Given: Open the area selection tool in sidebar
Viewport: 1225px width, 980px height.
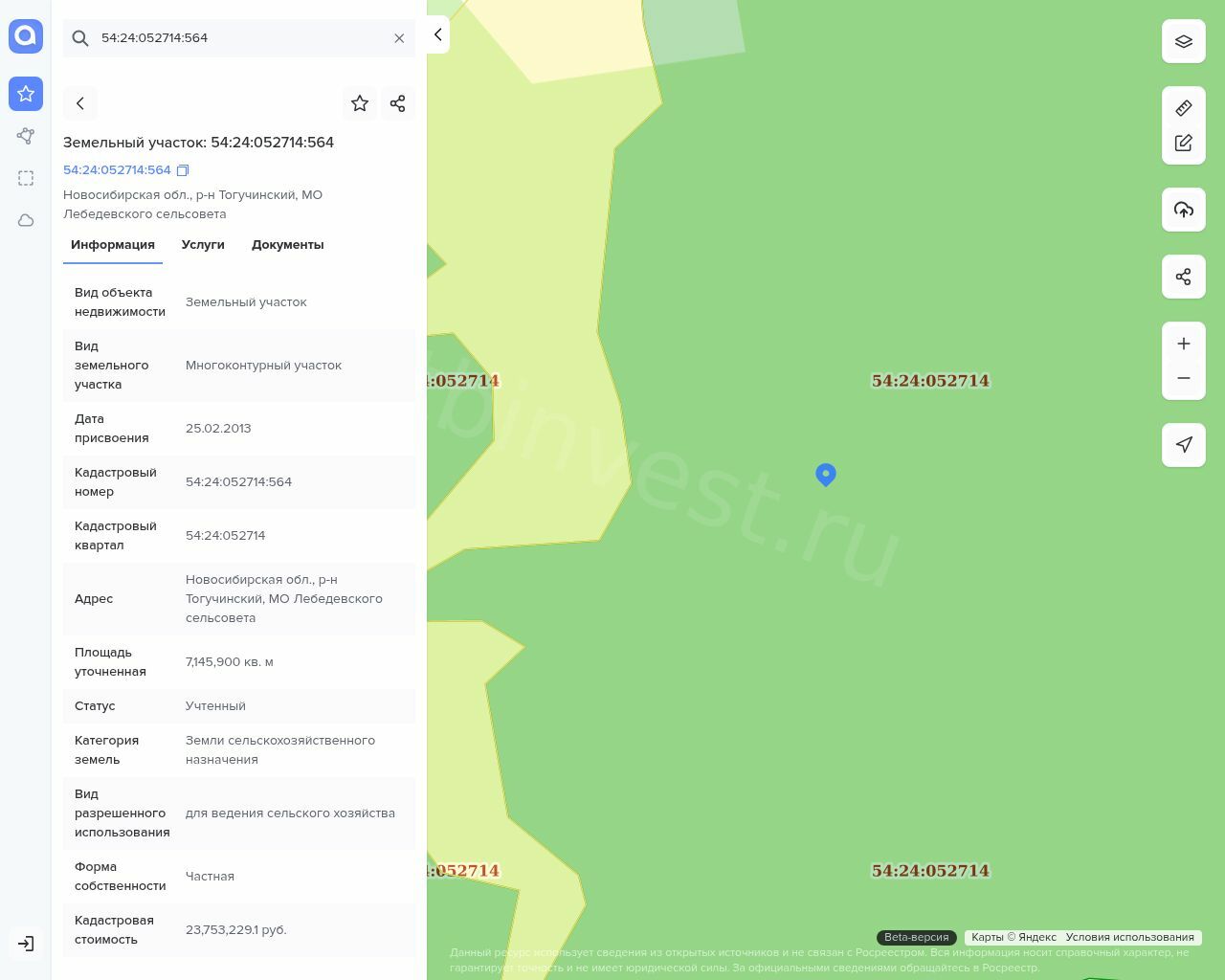Looking at the screenshot, I should [26, 178].
